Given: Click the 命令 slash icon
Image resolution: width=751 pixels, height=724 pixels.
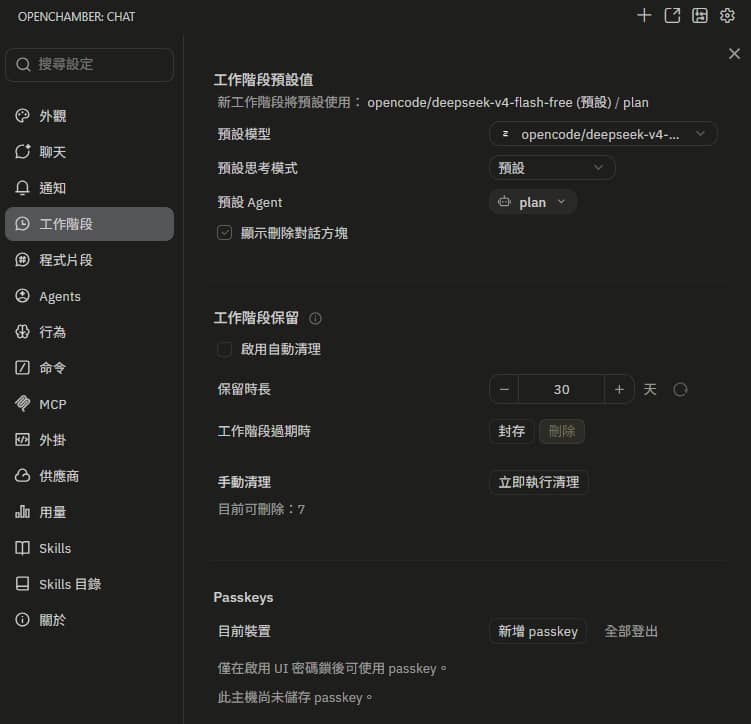Looking at the screenshot, I should tap(22, 367).
